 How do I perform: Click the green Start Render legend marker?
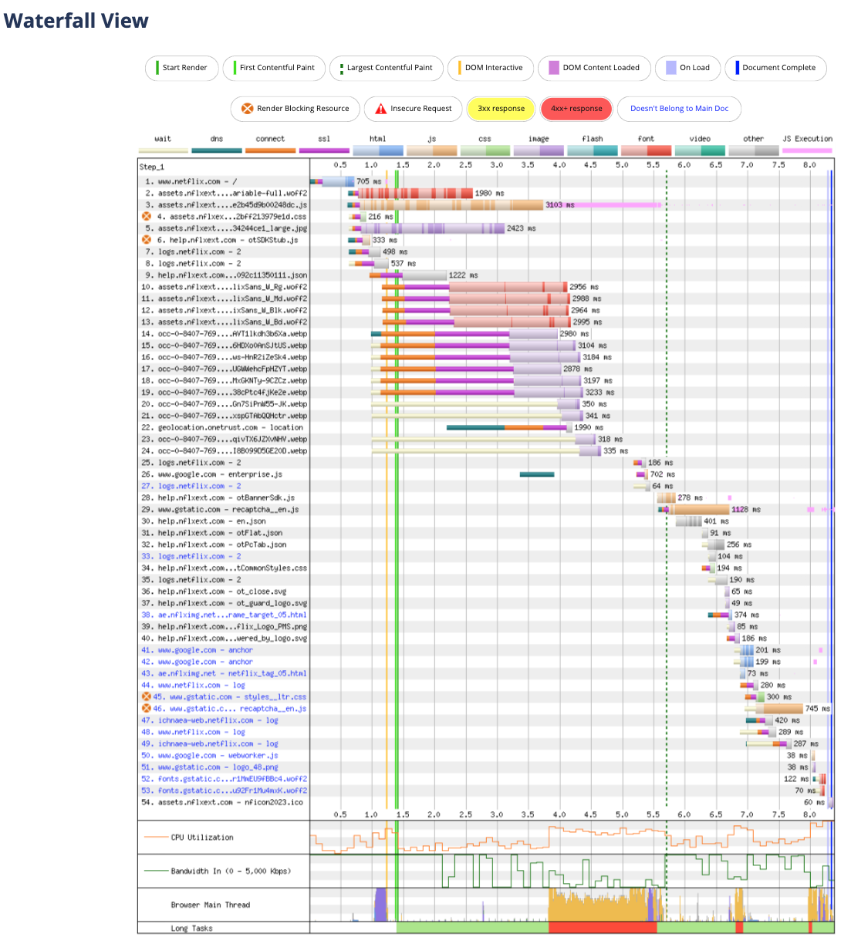point(159,68)
